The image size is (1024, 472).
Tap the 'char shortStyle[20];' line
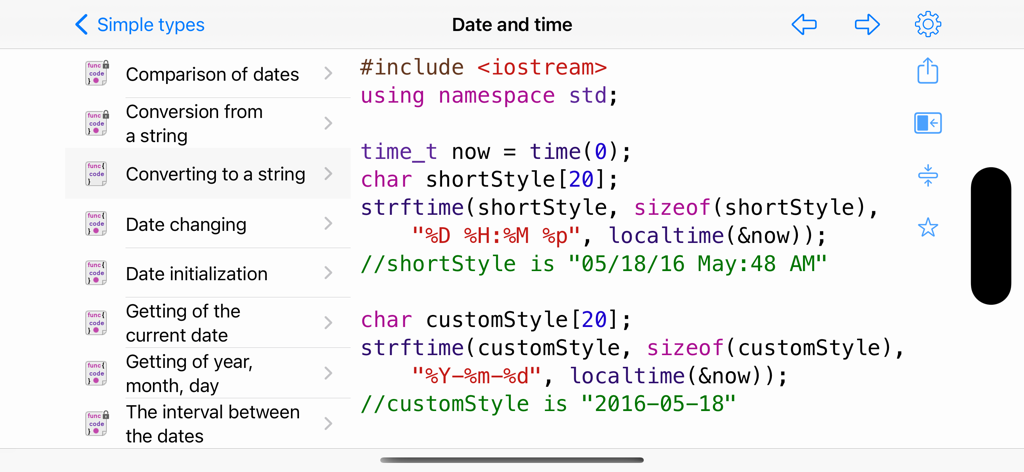(x=489, y=180)
